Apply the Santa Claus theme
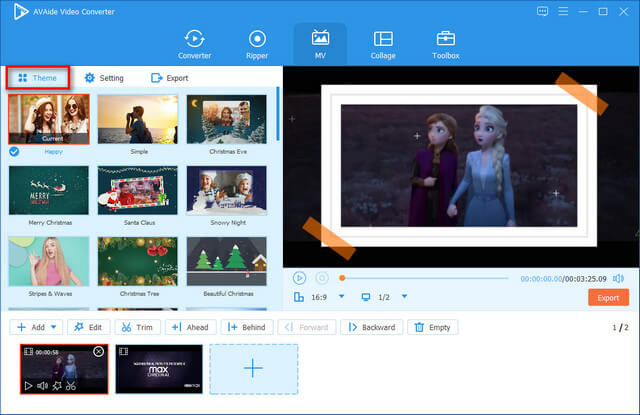 (x=138, y=190)
